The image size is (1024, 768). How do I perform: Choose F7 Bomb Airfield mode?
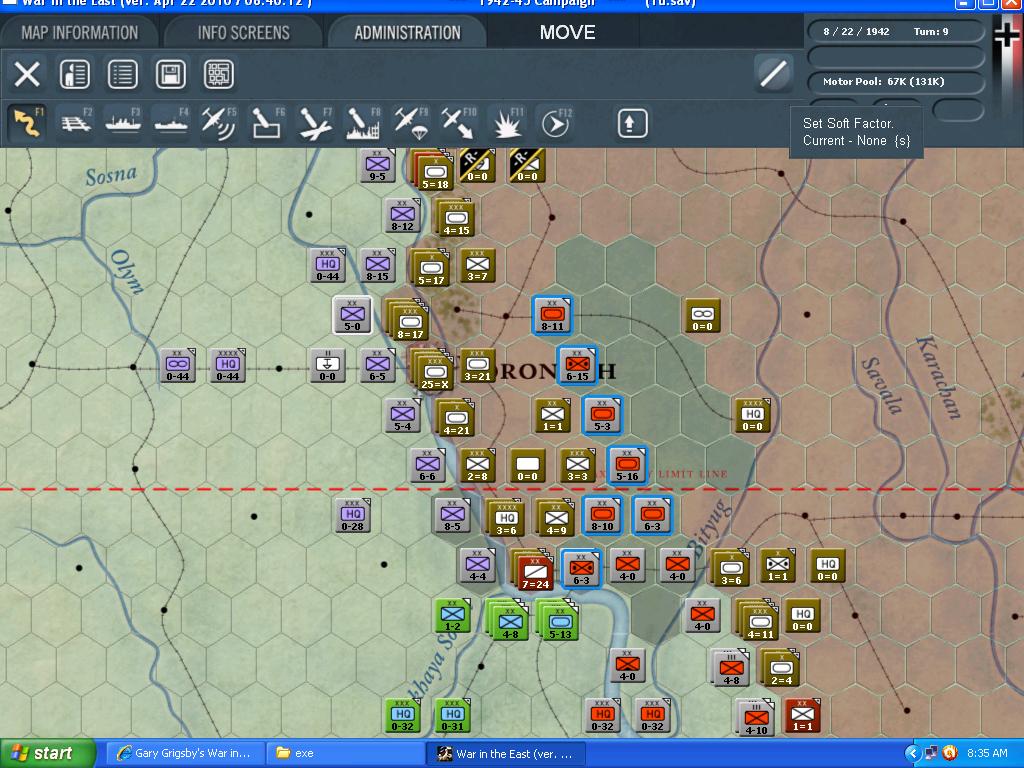click(x=315, y=122)
